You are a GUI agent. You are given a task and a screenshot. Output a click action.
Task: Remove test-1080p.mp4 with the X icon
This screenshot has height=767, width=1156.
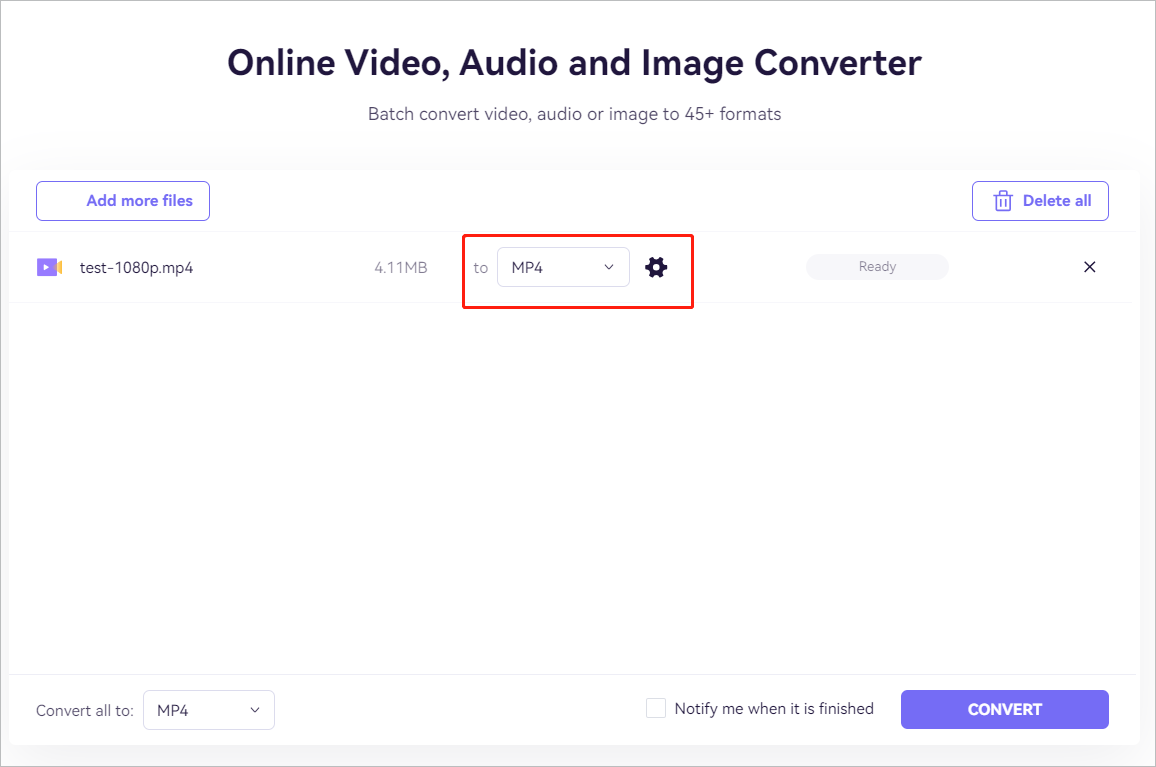tap(1089, 267)
